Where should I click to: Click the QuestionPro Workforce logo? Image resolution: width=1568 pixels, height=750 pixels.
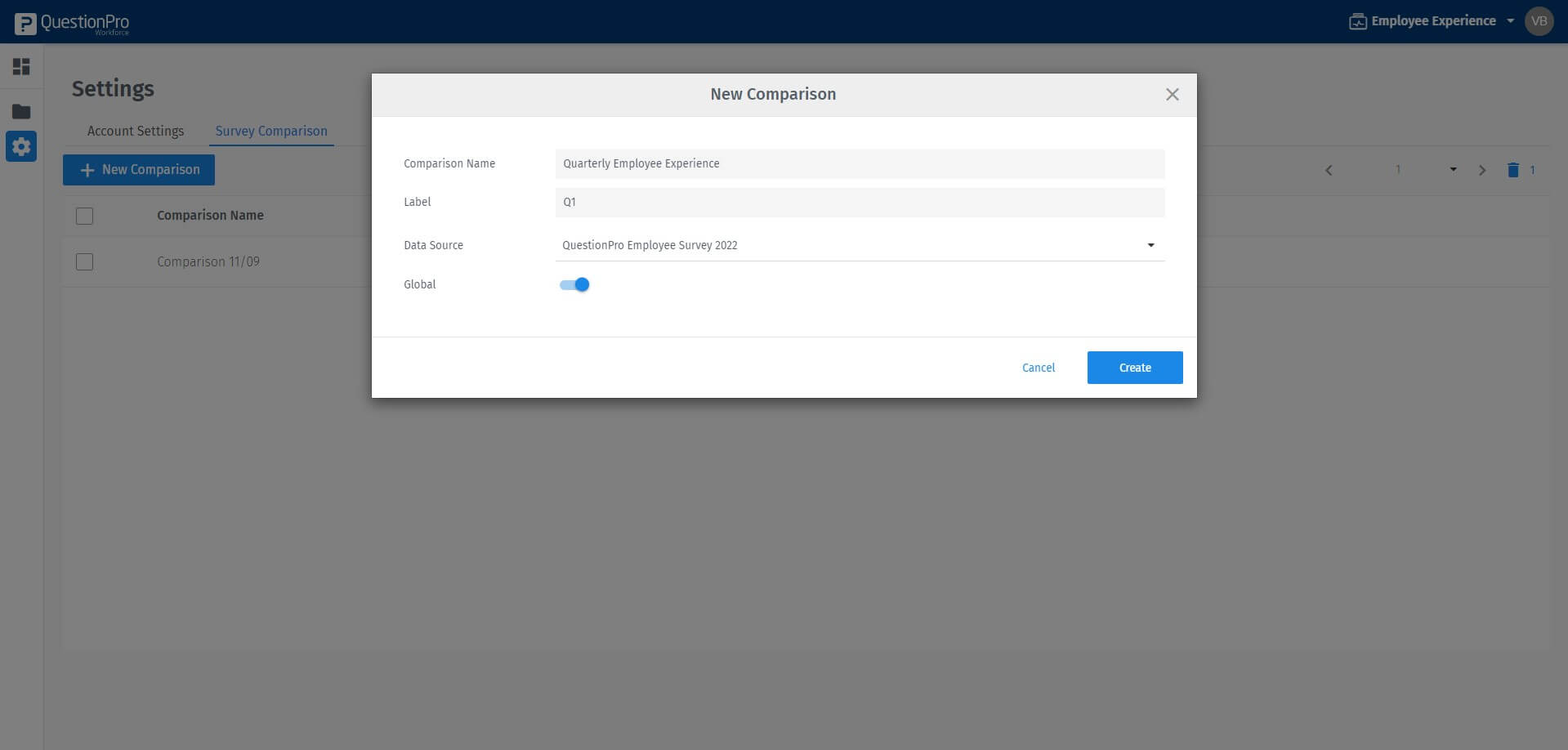click(x=72, y=22)
